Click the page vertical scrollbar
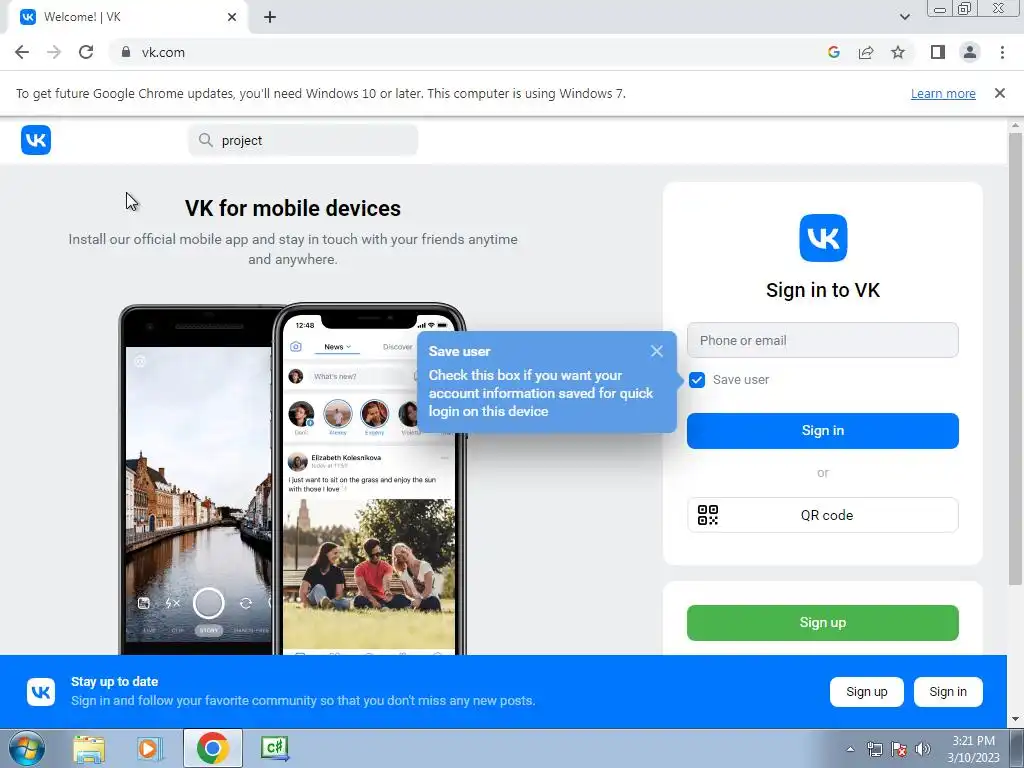 pos(1015,358)
